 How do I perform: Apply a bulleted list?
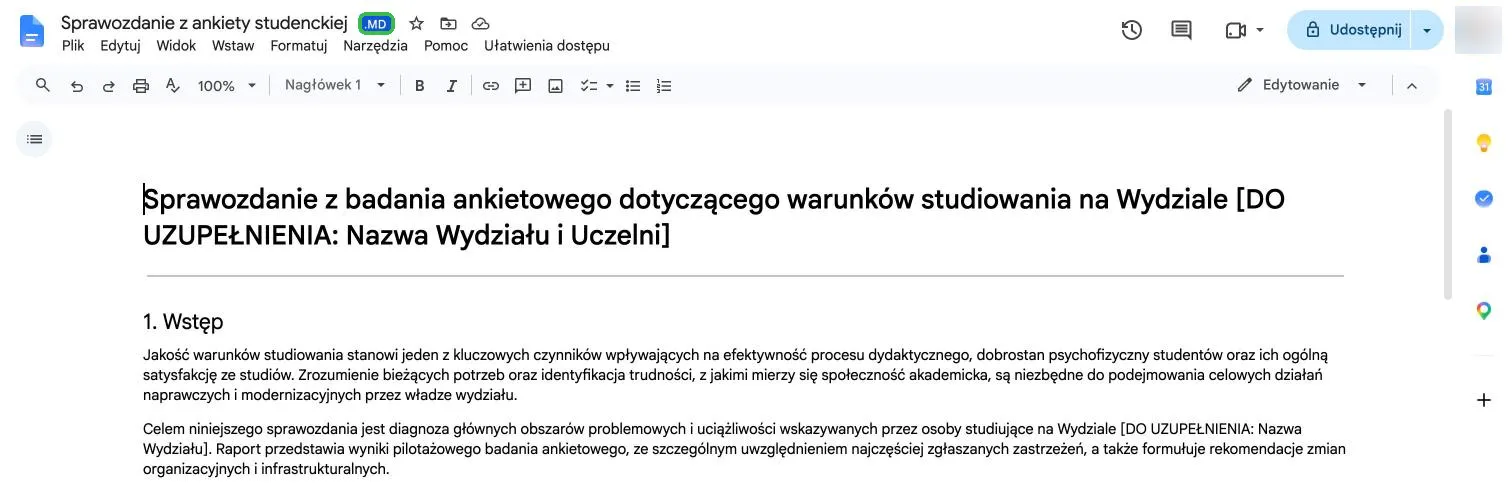pyautogui.click(x=633, y=86)
